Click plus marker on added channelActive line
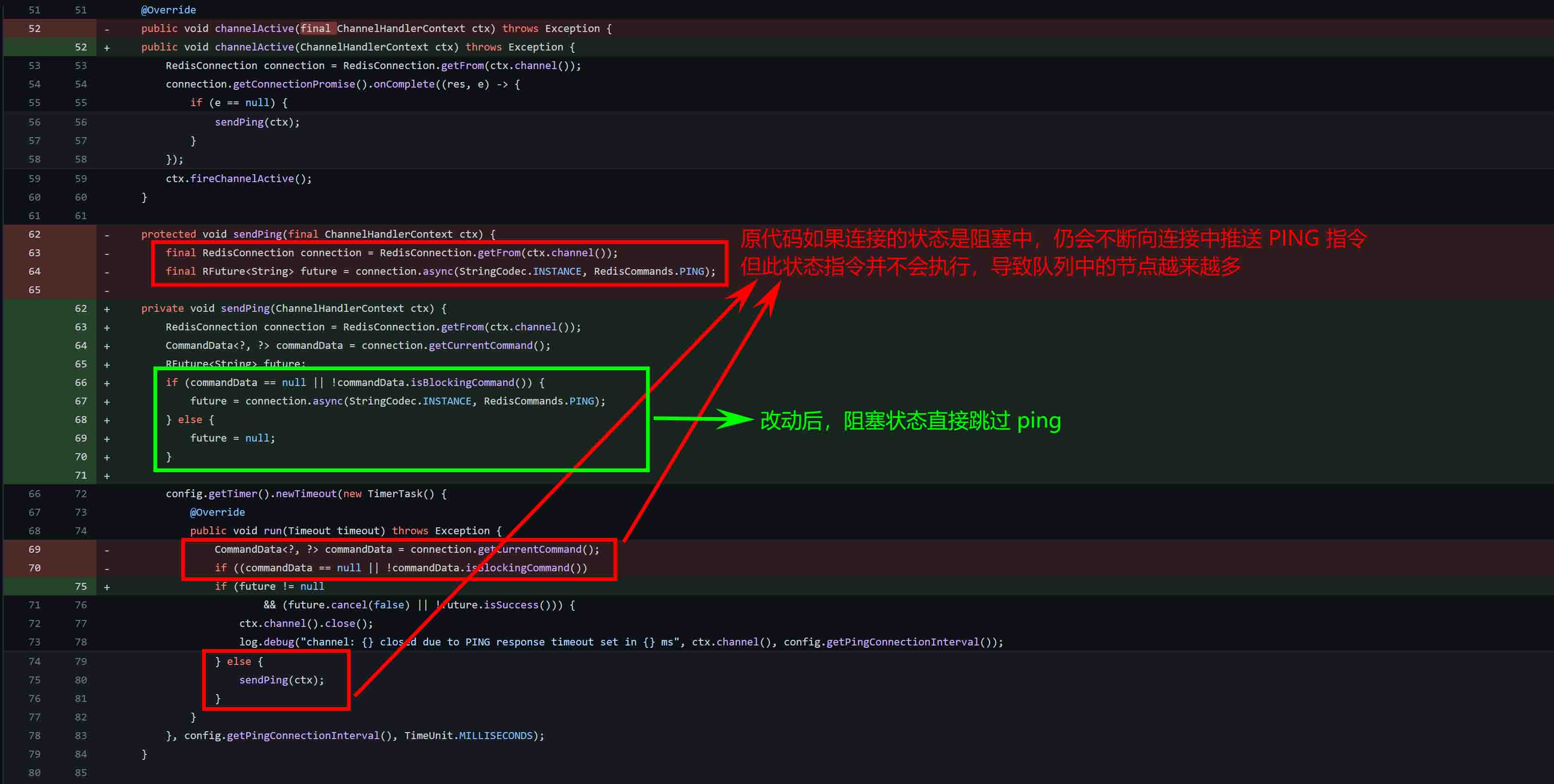Image resolution: width=1554 pixels, height=784 pixels. 107,48
